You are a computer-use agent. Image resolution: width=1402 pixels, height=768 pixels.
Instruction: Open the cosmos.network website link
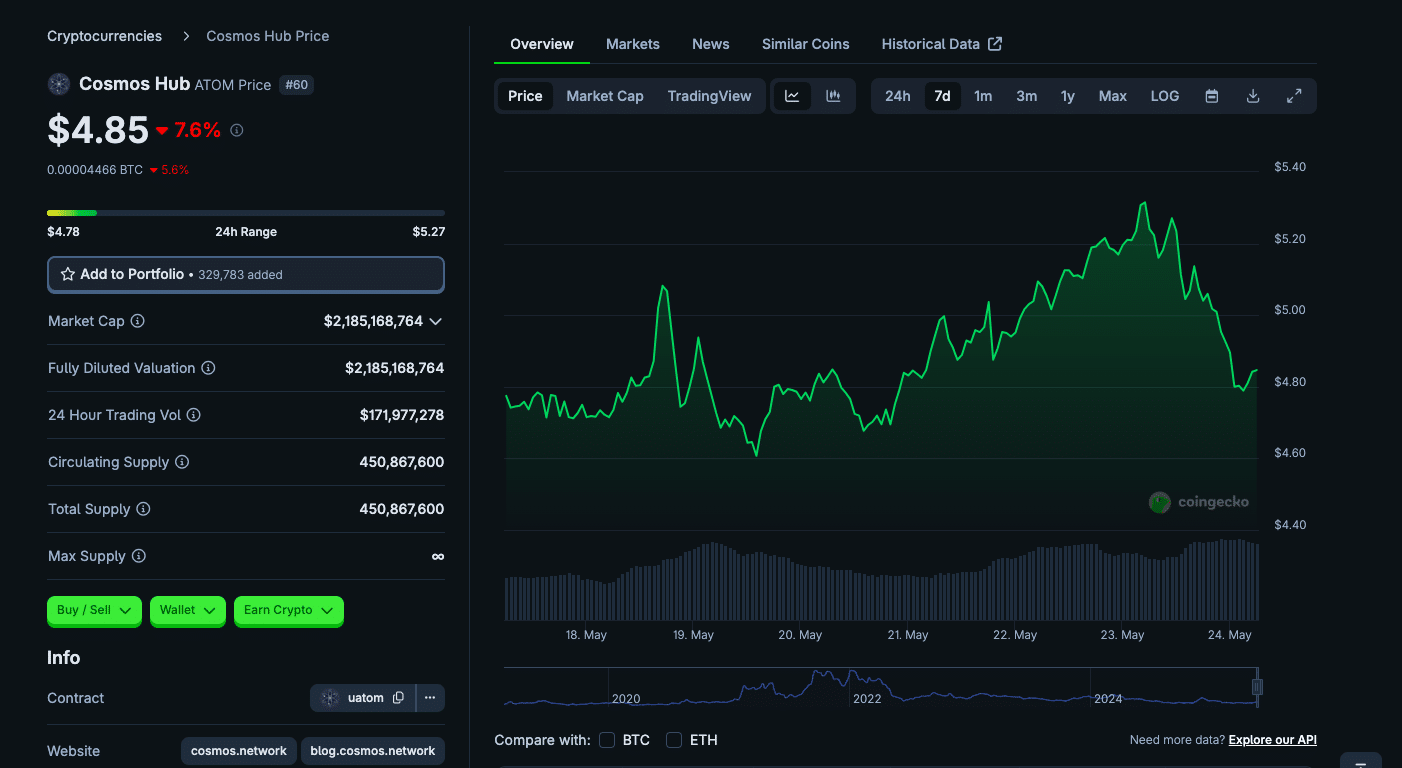tap(239, 751)
